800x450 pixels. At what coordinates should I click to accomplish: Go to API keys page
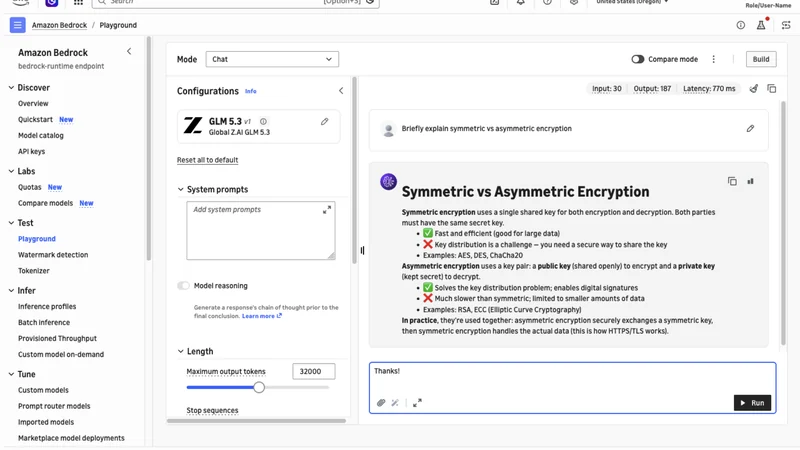tap(32, 152)
